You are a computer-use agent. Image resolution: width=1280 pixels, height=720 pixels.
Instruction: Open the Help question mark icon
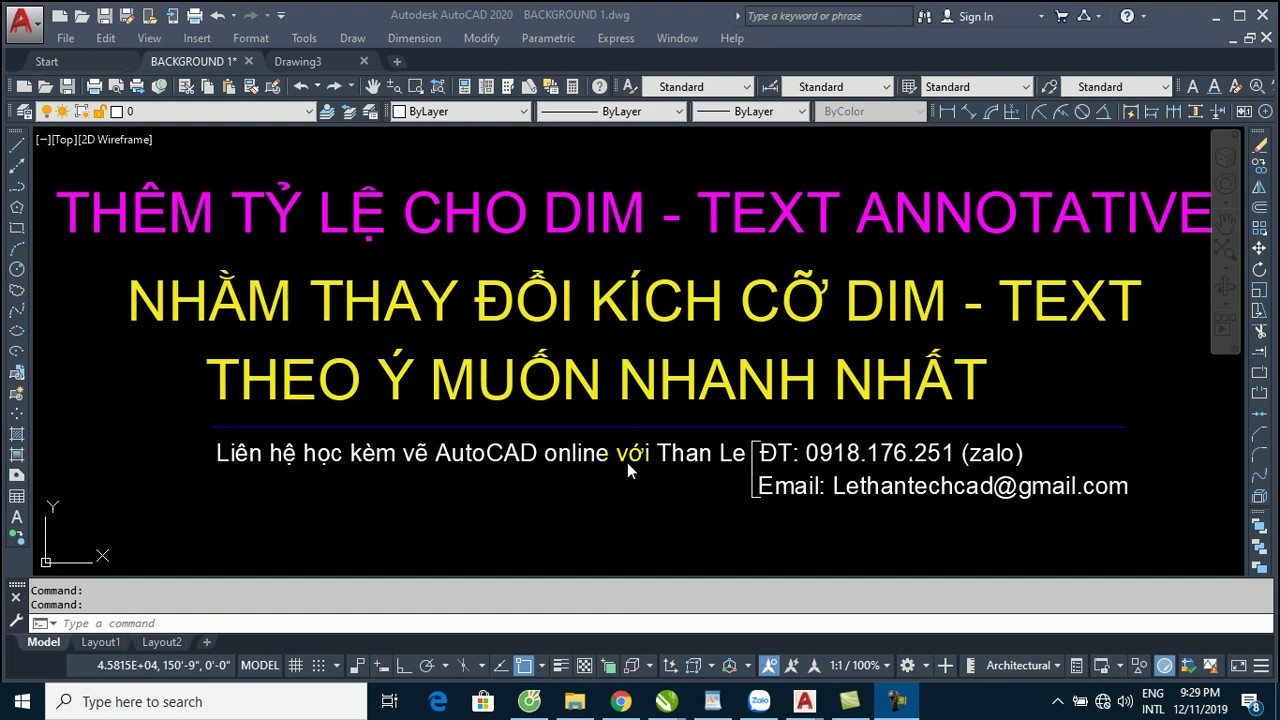coord(599,86)
